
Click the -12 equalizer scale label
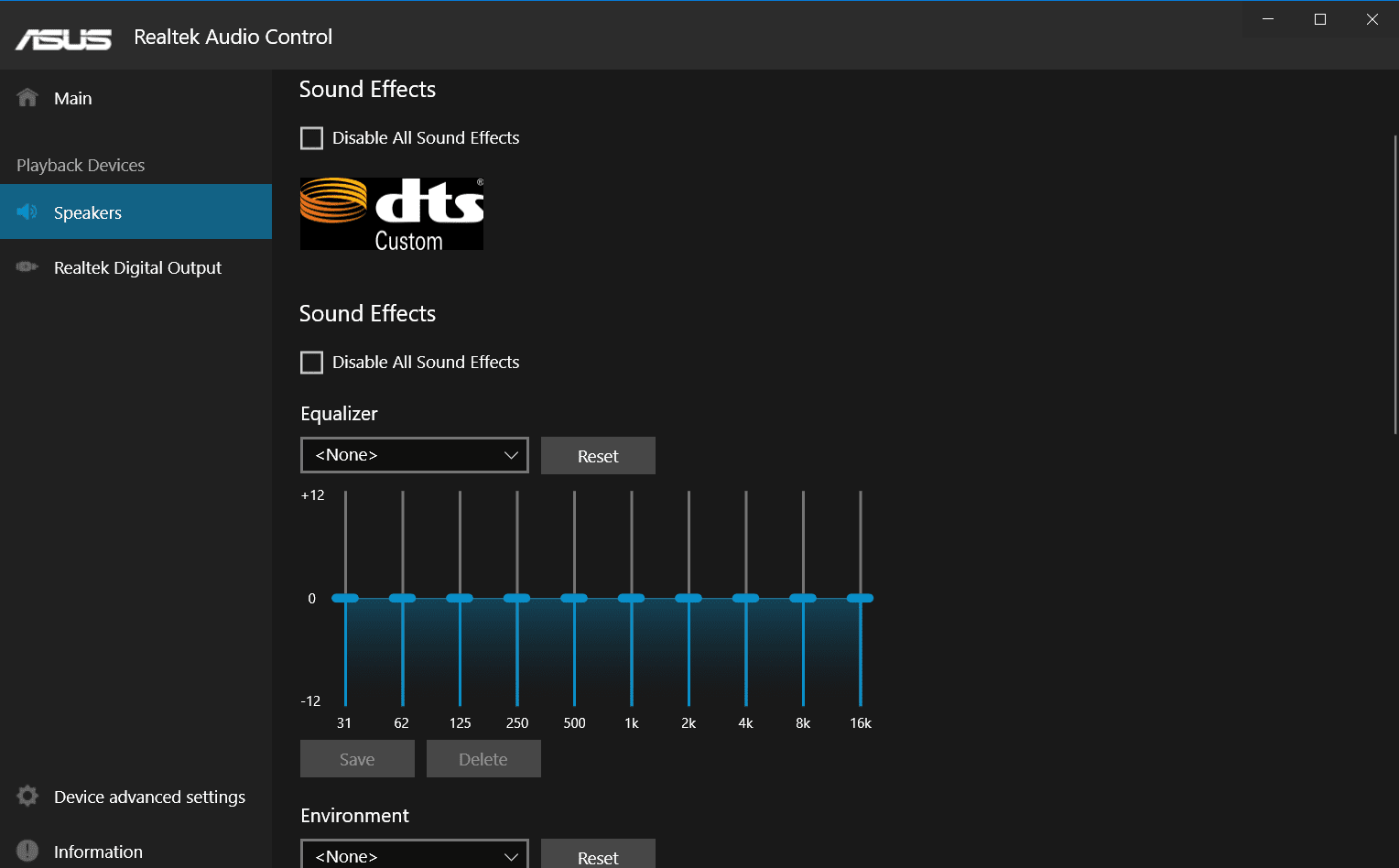(310, 701)
